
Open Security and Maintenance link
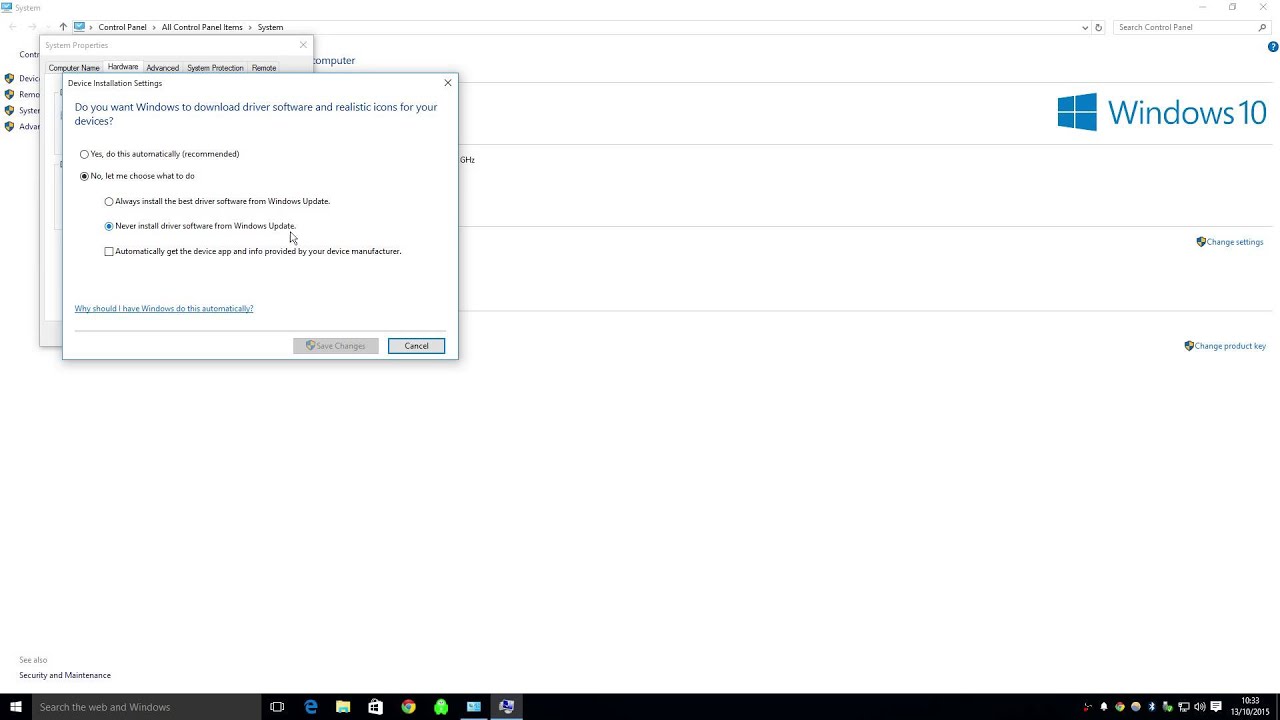pyautogui.click(x=65, y=675)
